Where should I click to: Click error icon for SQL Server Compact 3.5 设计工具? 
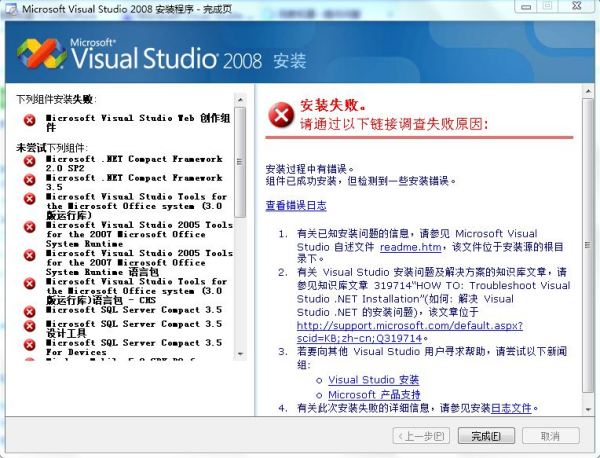29,326
